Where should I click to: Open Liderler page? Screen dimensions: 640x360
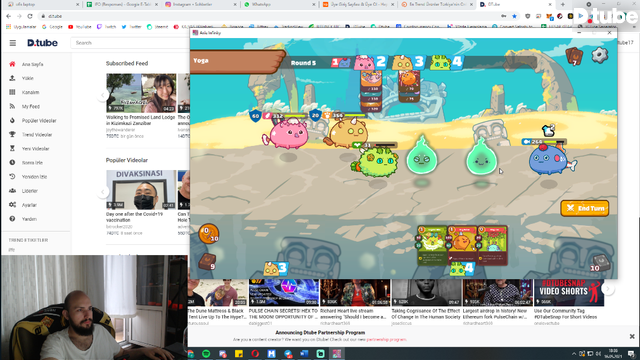tap(30, 191)
